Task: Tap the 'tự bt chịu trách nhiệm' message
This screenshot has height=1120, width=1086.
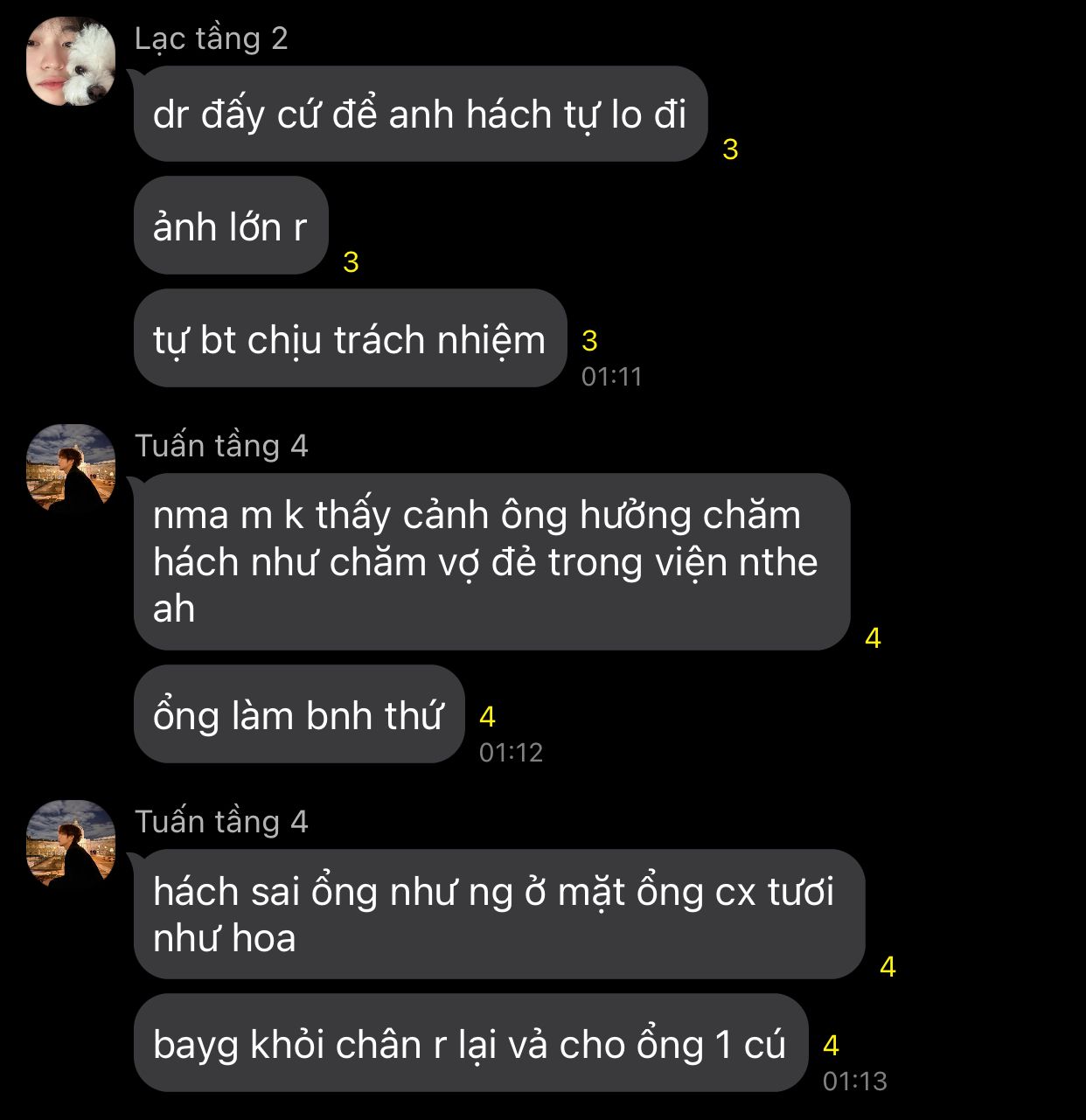Action: 350,339
